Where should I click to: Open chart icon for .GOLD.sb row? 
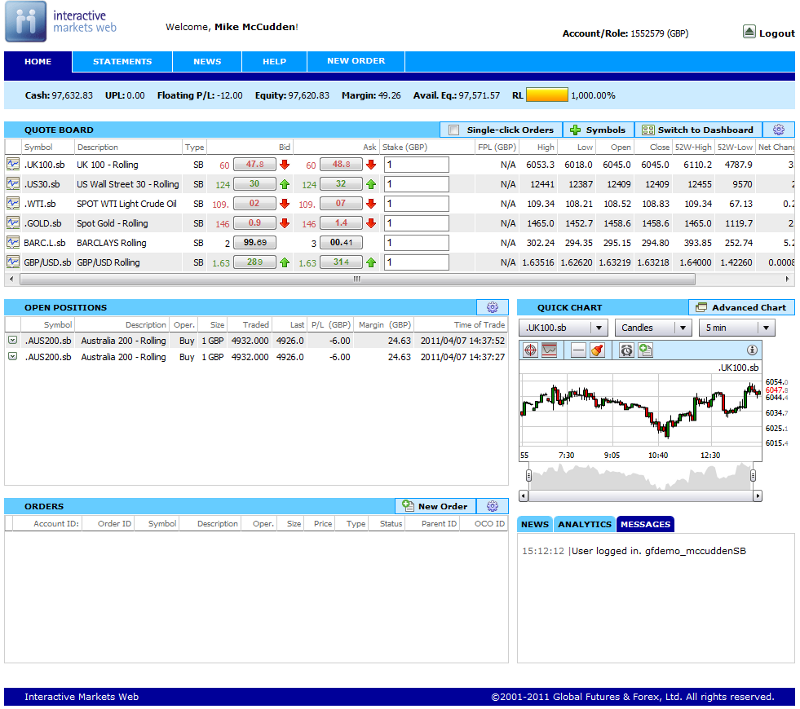13,223
